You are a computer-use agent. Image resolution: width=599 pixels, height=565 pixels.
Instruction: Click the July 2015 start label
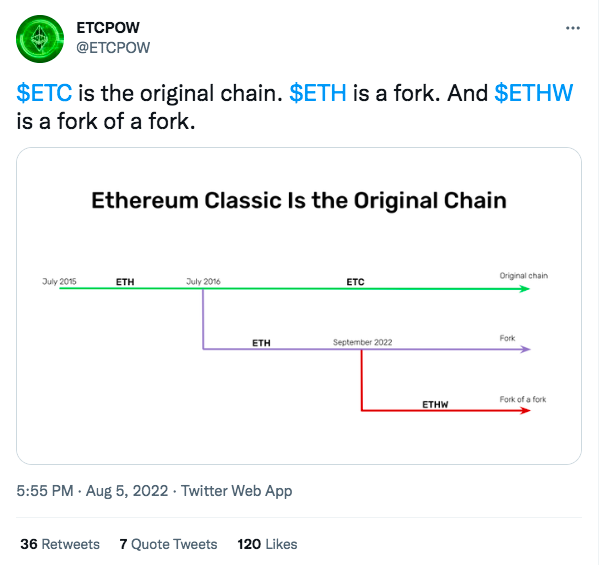[59, 282]
